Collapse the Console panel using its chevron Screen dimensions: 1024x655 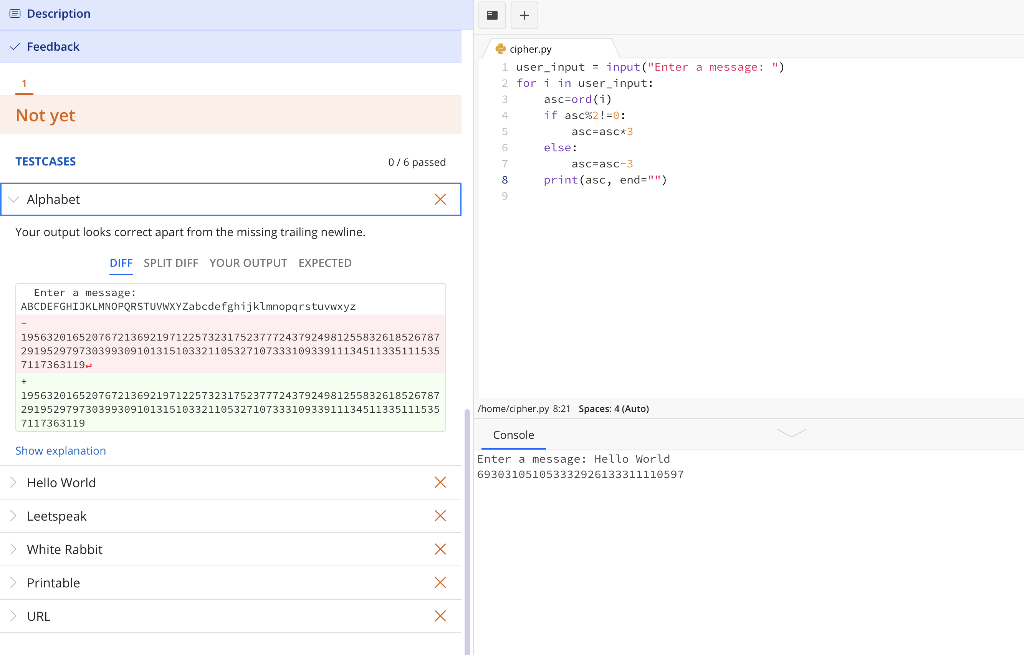pos(791,432)
